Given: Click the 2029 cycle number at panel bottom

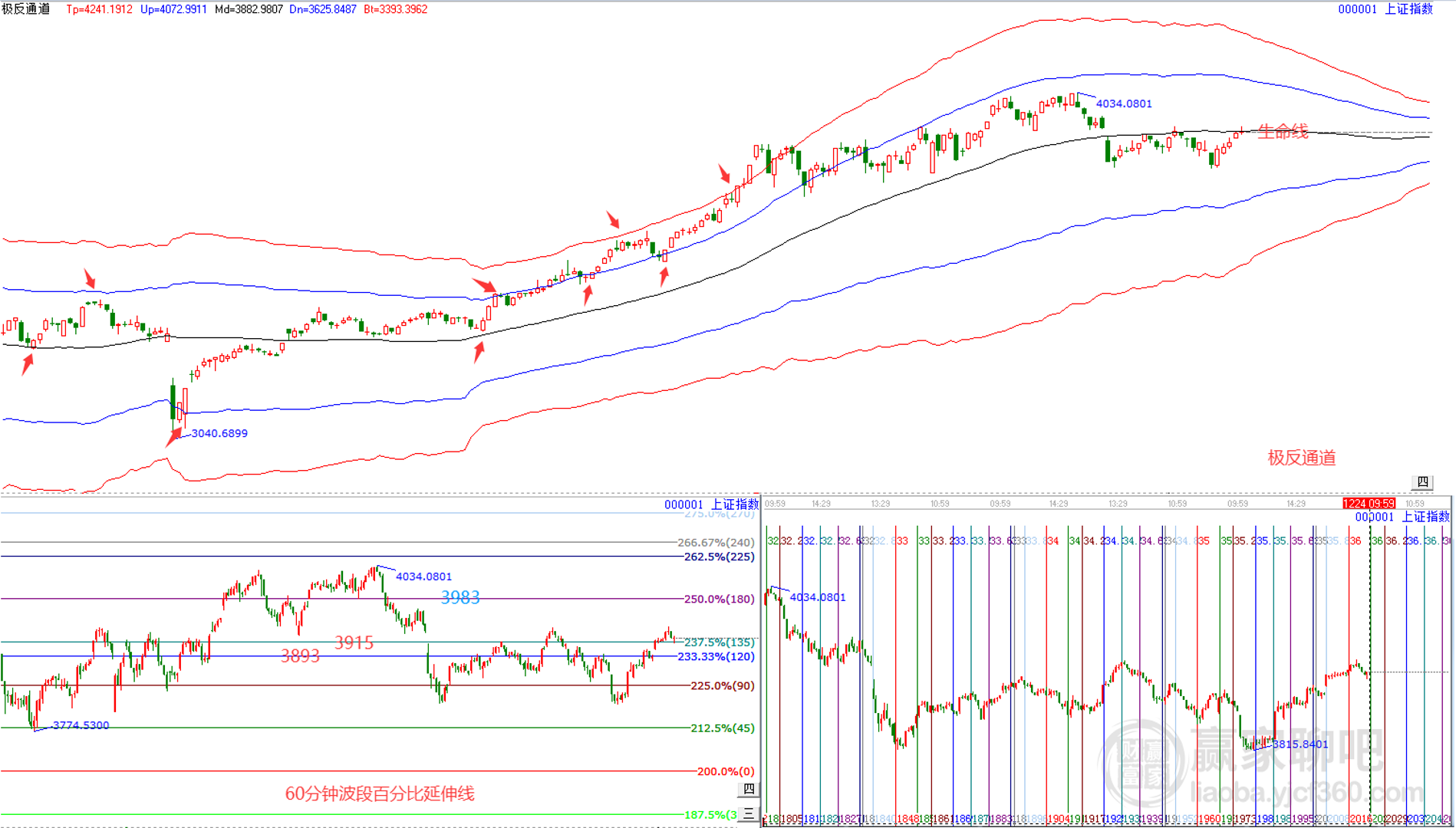Looking at the screenshot, I should pyautogui.click(x=1395, y=820).
